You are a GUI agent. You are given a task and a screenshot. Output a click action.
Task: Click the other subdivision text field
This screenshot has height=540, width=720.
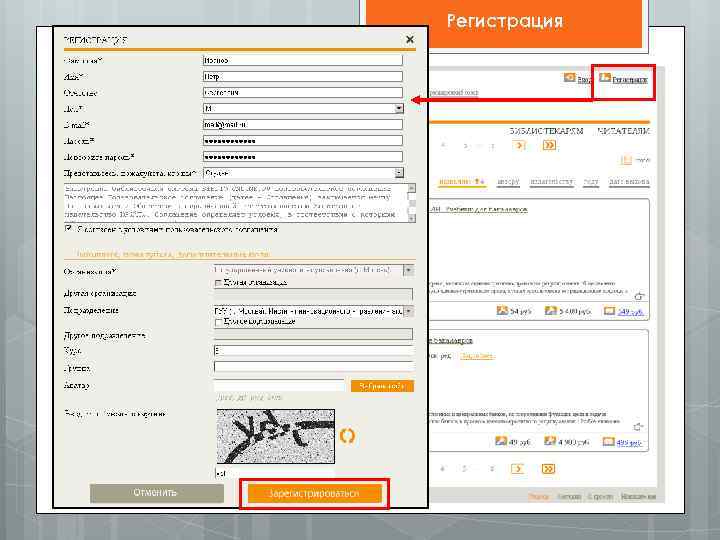313,334
